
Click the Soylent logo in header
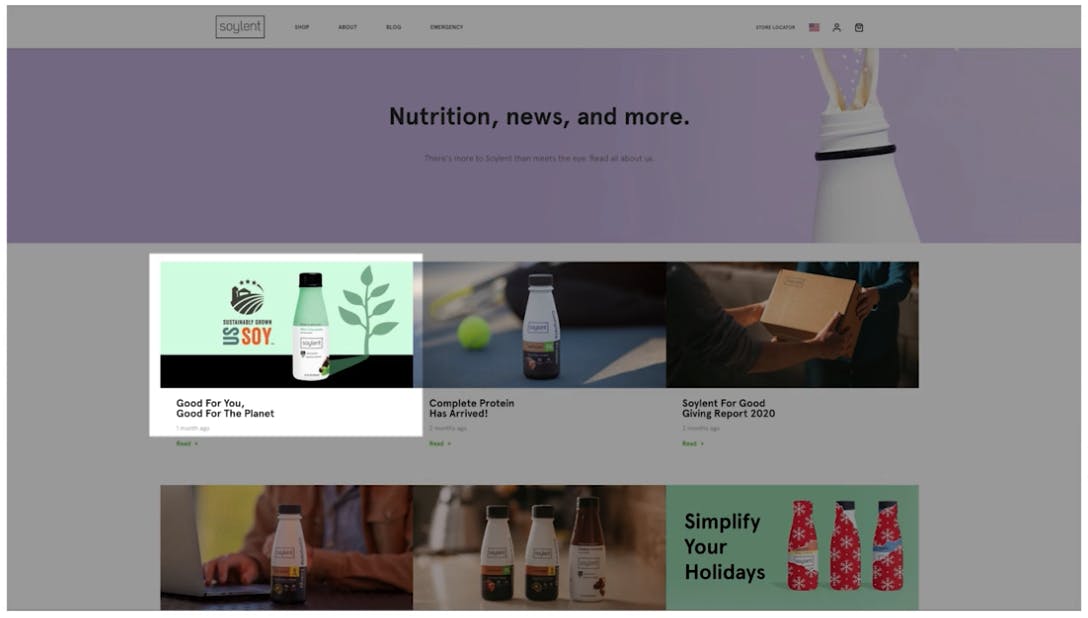coord(240,27)
